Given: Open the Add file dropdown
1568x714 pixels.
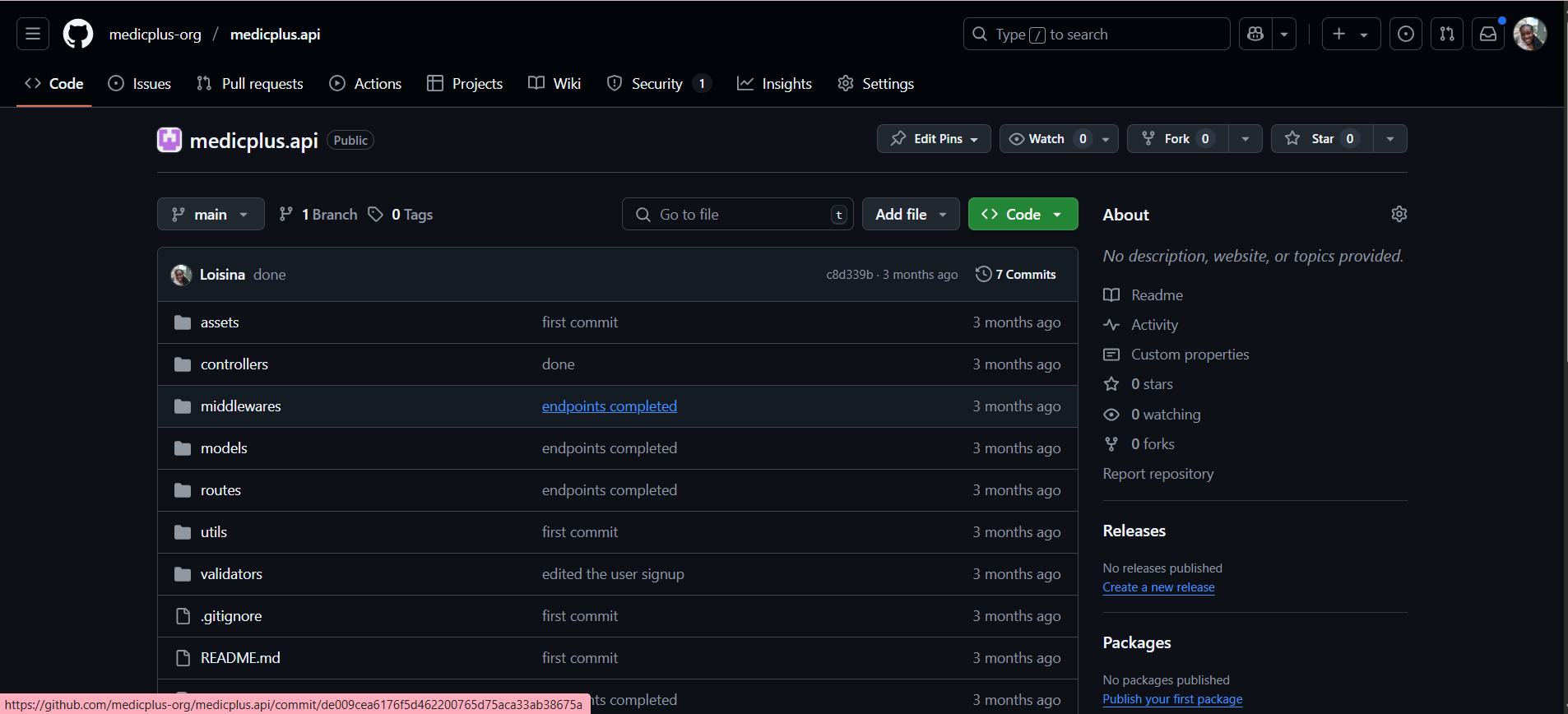Looking at the screenshot, I should coord(911,214).
